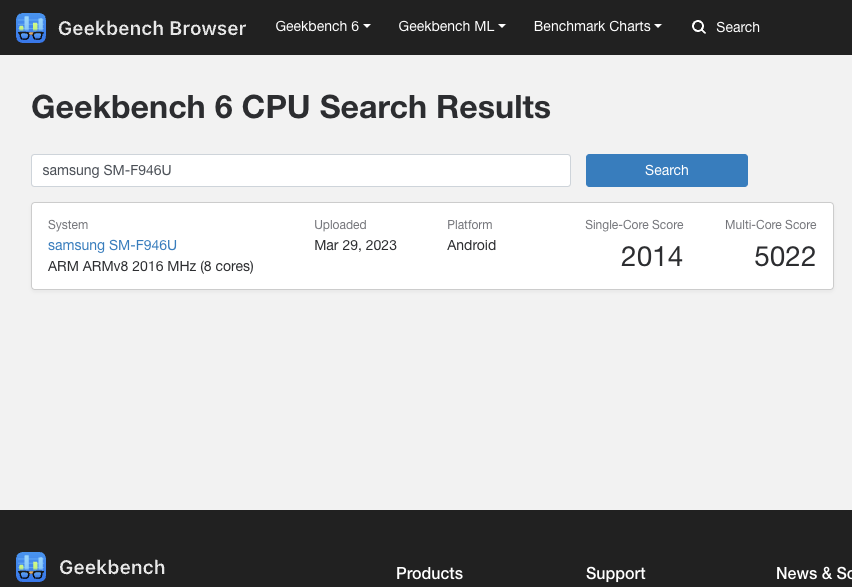
Task: Click the Geekbench wordmark in the footer
Action: pyautogui.click(x=112, y=567)
